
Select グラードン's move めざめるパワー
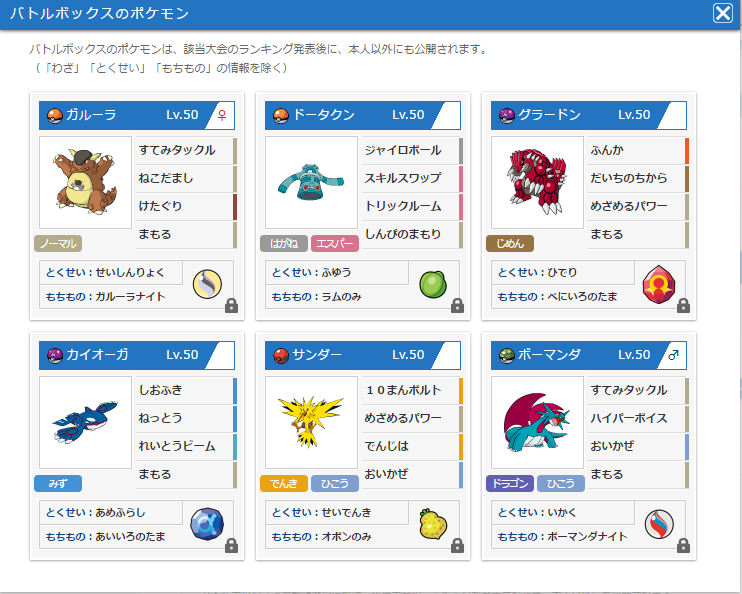tap(638, 206)
